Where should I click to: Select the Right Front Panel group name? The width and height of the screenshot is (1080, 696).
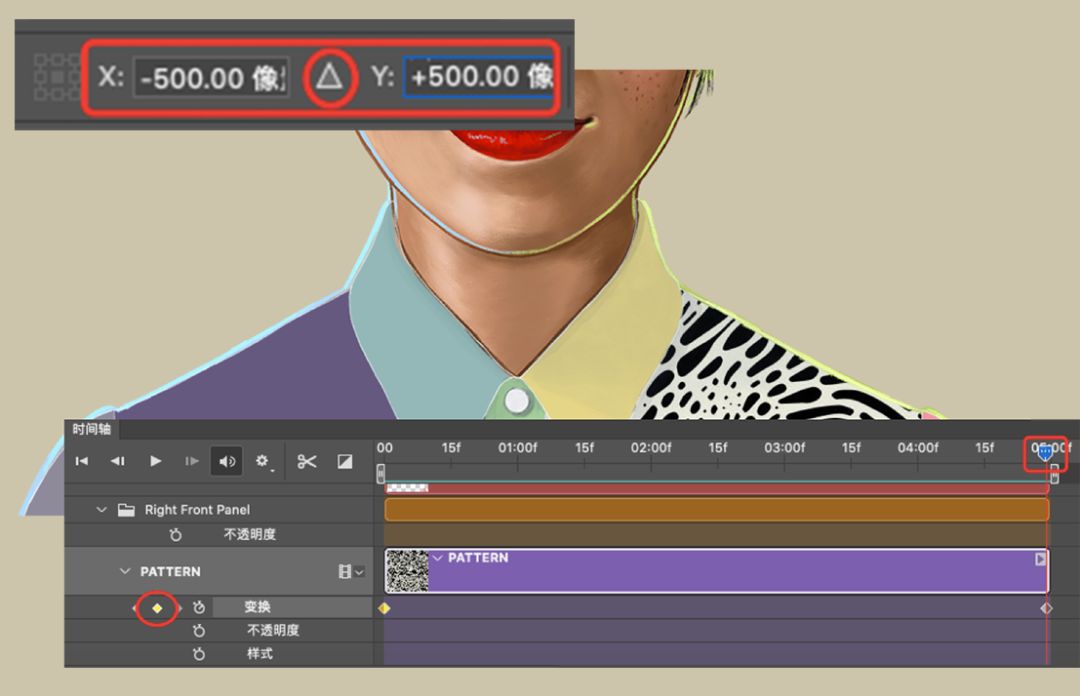pyautogui.click(x=197, y=510)
